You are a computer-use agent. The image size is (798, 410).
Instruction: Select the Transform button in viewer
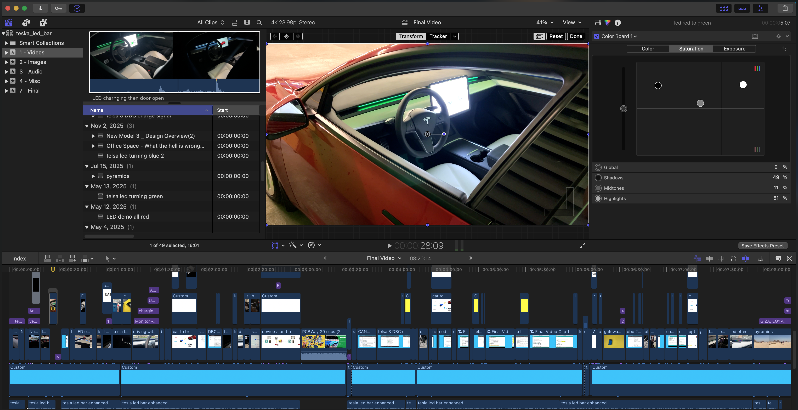(411, 36)
